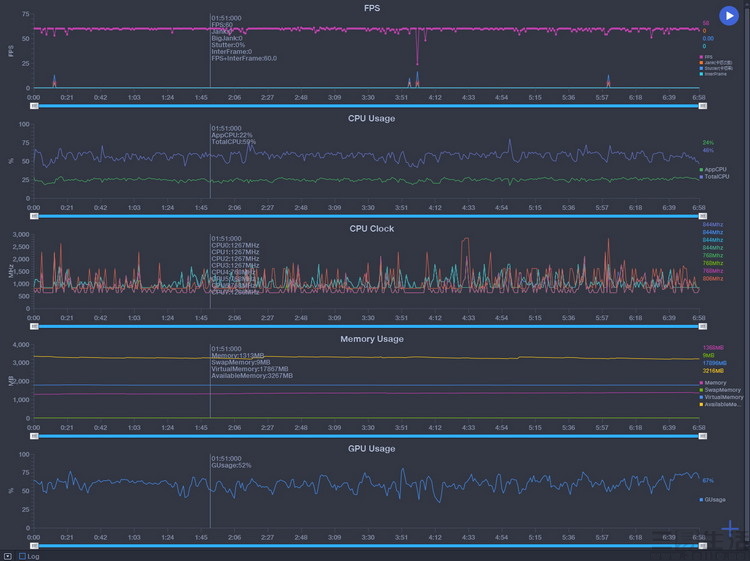Click the plus icon near GPU chart
The width and height of the screenshot is (750, 561).
(x=730, y=528)
